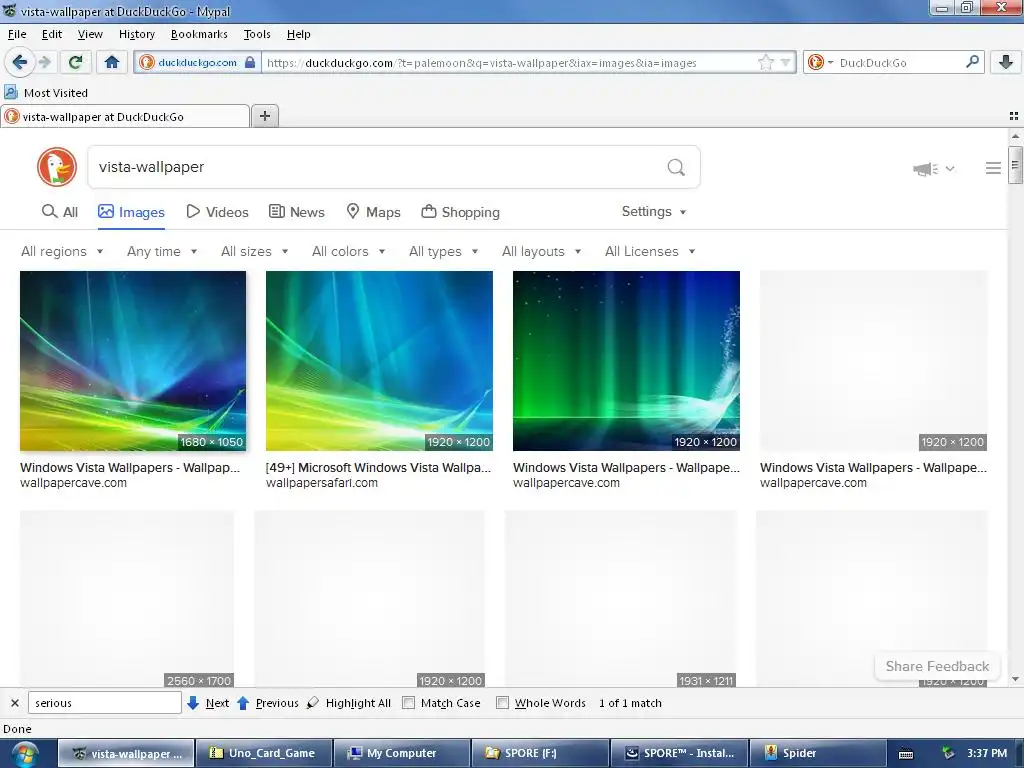
Task: Reload the current page
Action: 75,63
